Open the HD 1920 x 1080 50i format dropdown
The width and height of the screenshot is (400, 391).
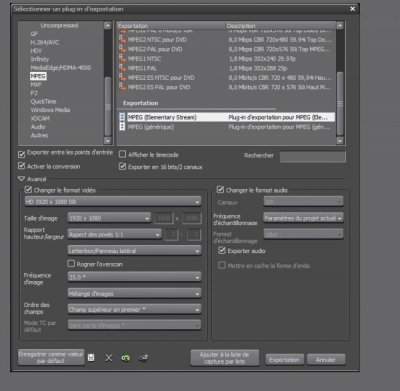click(x=113, y=202)
